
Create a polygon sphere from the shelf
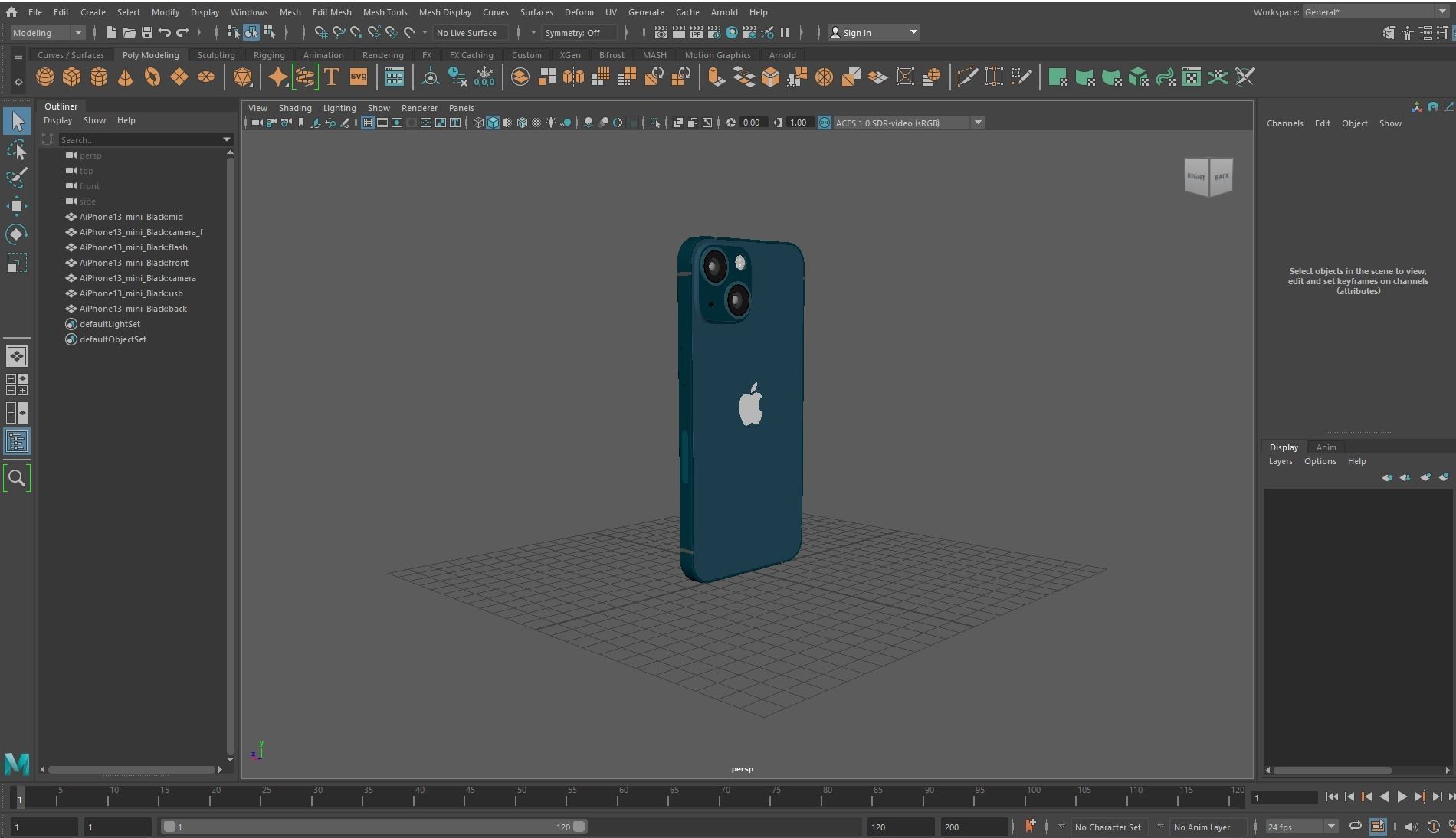pyautogui.click(x=45, y=77)
